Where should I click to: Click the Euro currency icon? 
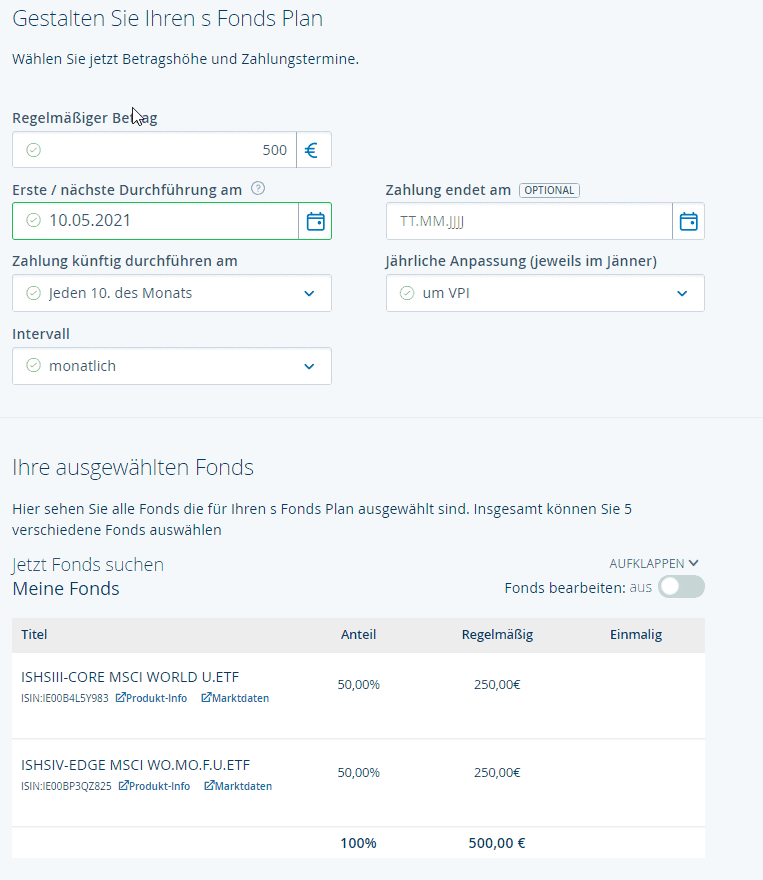[x=313, y=150]
